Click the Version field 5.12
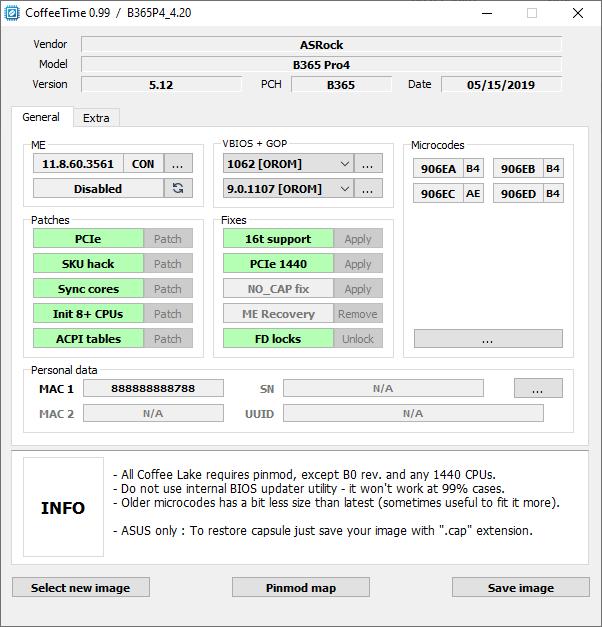This screenshot has width=602, height=627. click(x=162, y=84)
